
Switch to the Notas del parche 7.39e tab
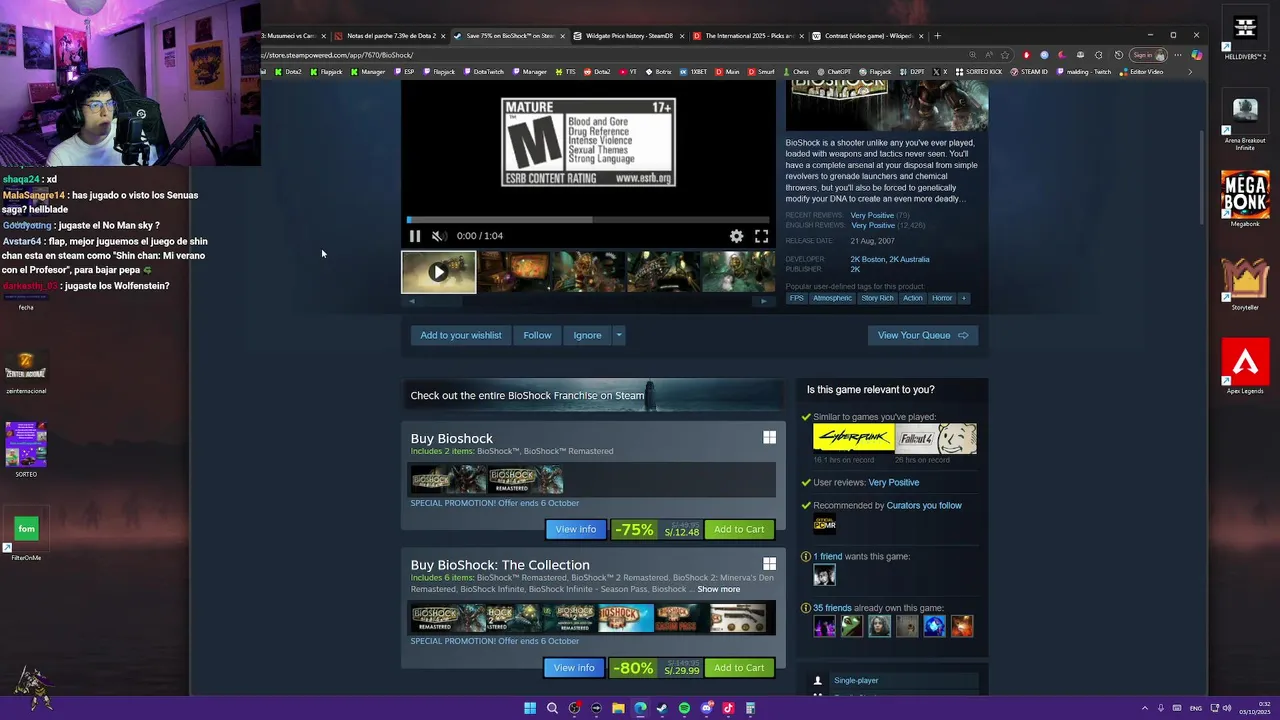(x=391, y=36)
